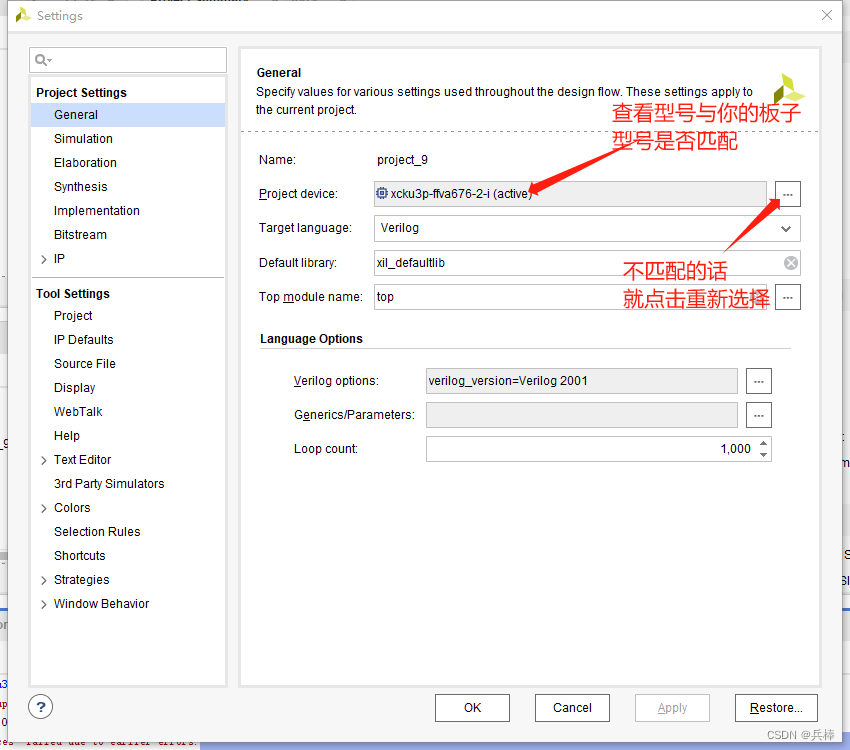The height and width of the screenshot is (750, 850).
Task: Click the Generics/Parameters field
Action: (582, 415)
